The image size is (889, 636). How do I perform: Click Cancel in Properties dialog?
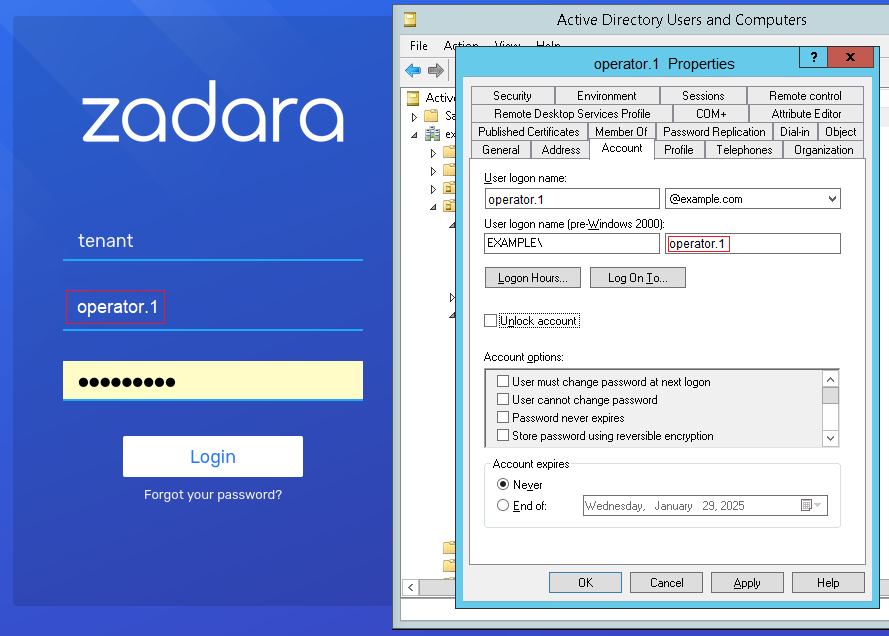[666, 583]
